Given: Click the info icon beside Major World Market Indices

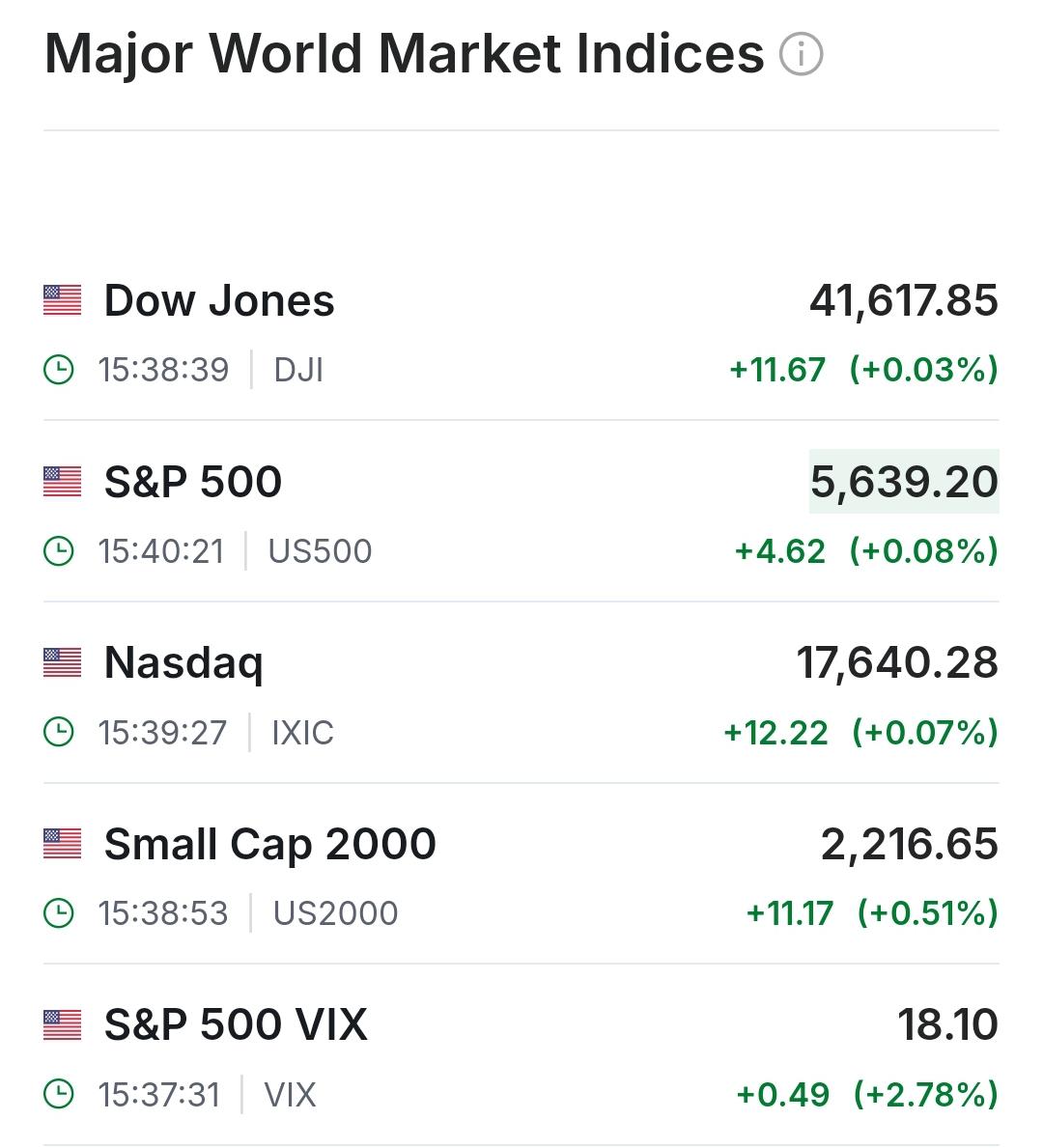Looking at the screenshot, I should [x=801, y=54].
